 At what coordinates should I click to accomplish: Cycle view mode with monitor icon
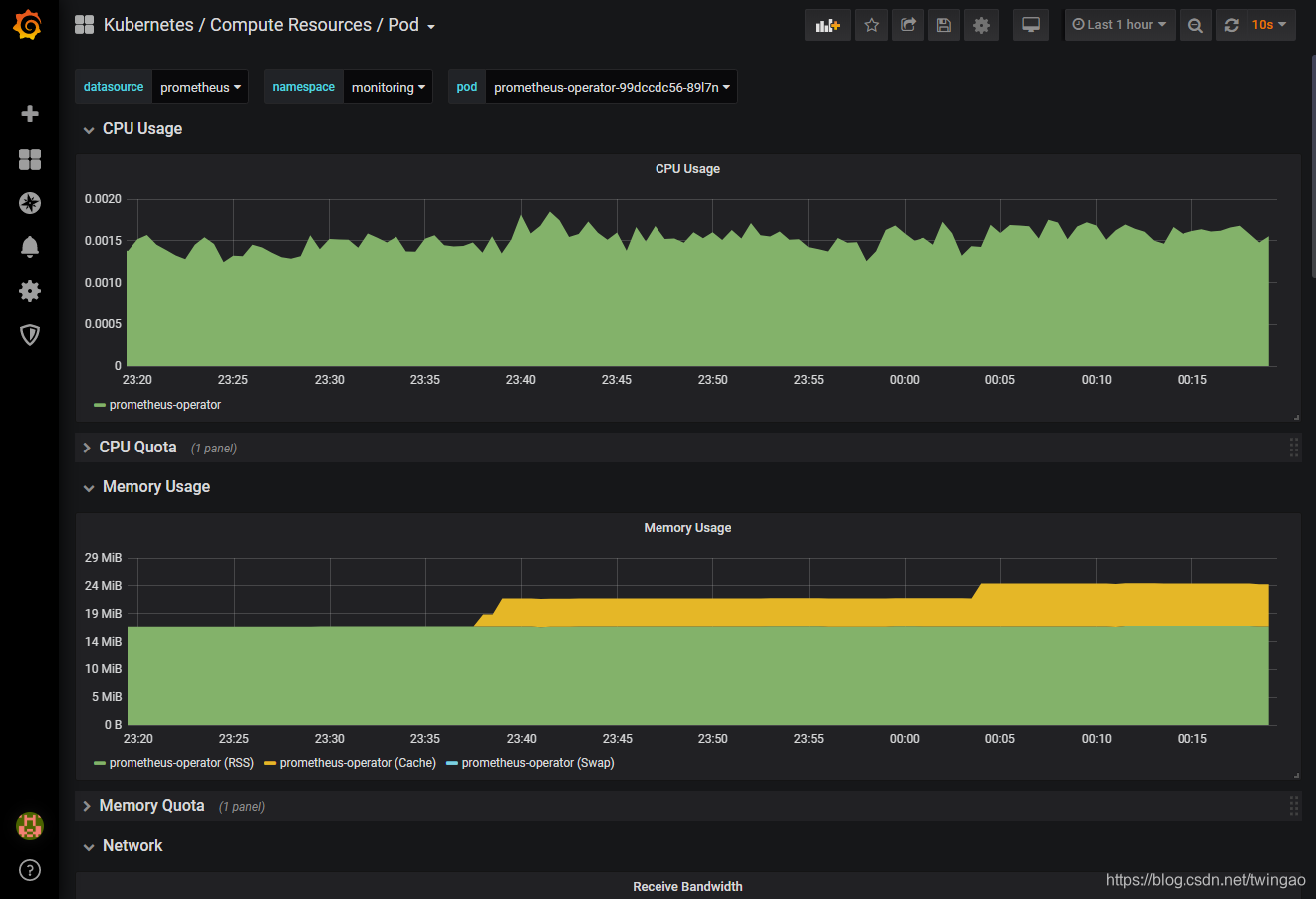point(1031,25)
